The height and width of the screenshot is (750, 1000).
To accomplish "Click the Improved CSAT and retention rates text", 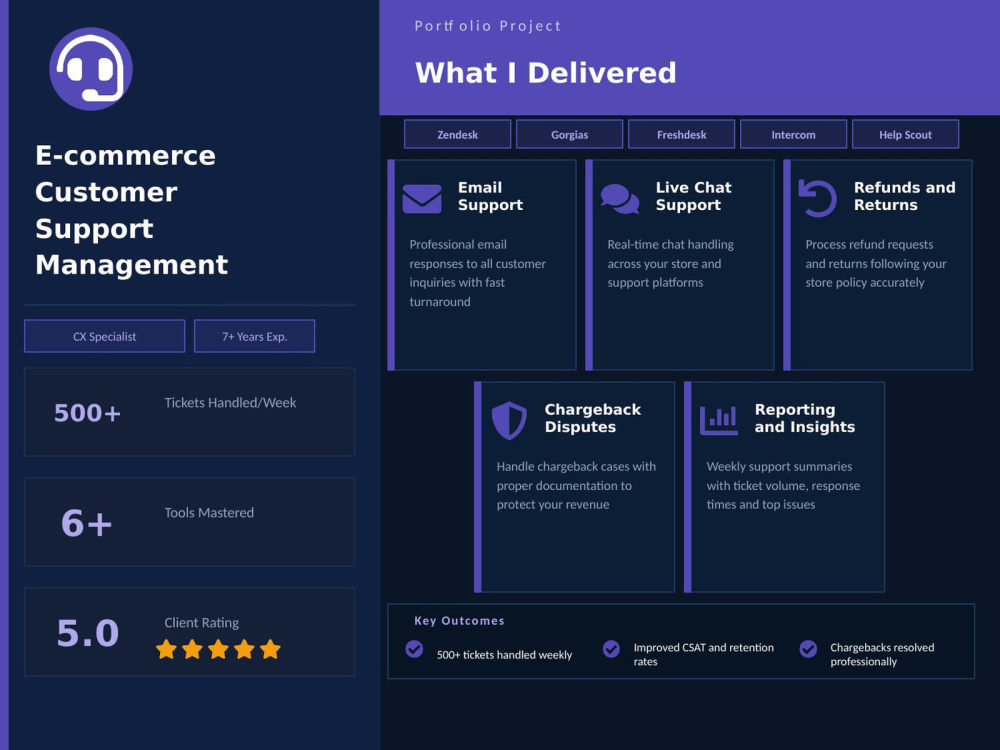I will 703,654.
